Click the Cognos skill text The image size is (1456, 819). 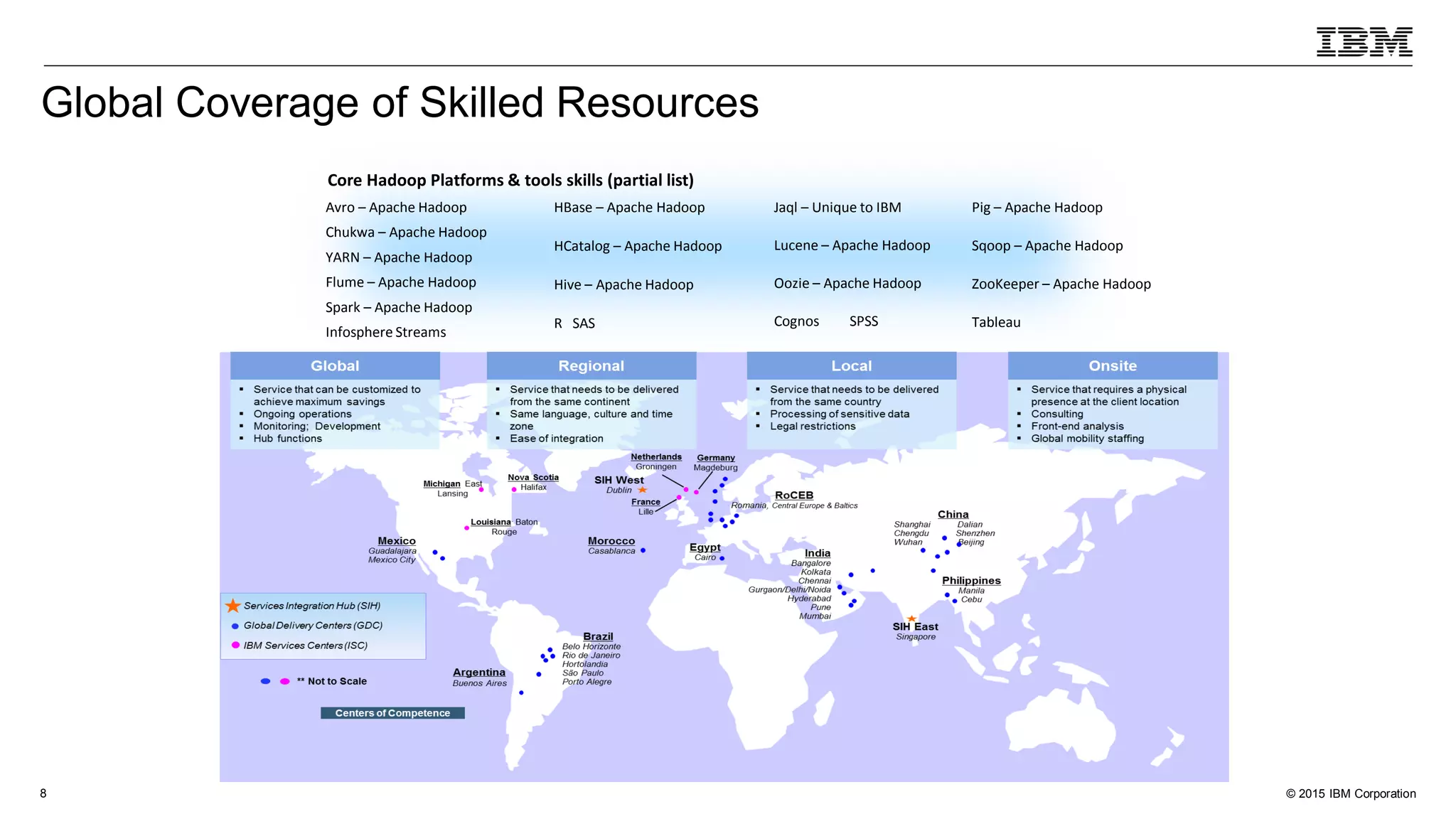(796, 321)
